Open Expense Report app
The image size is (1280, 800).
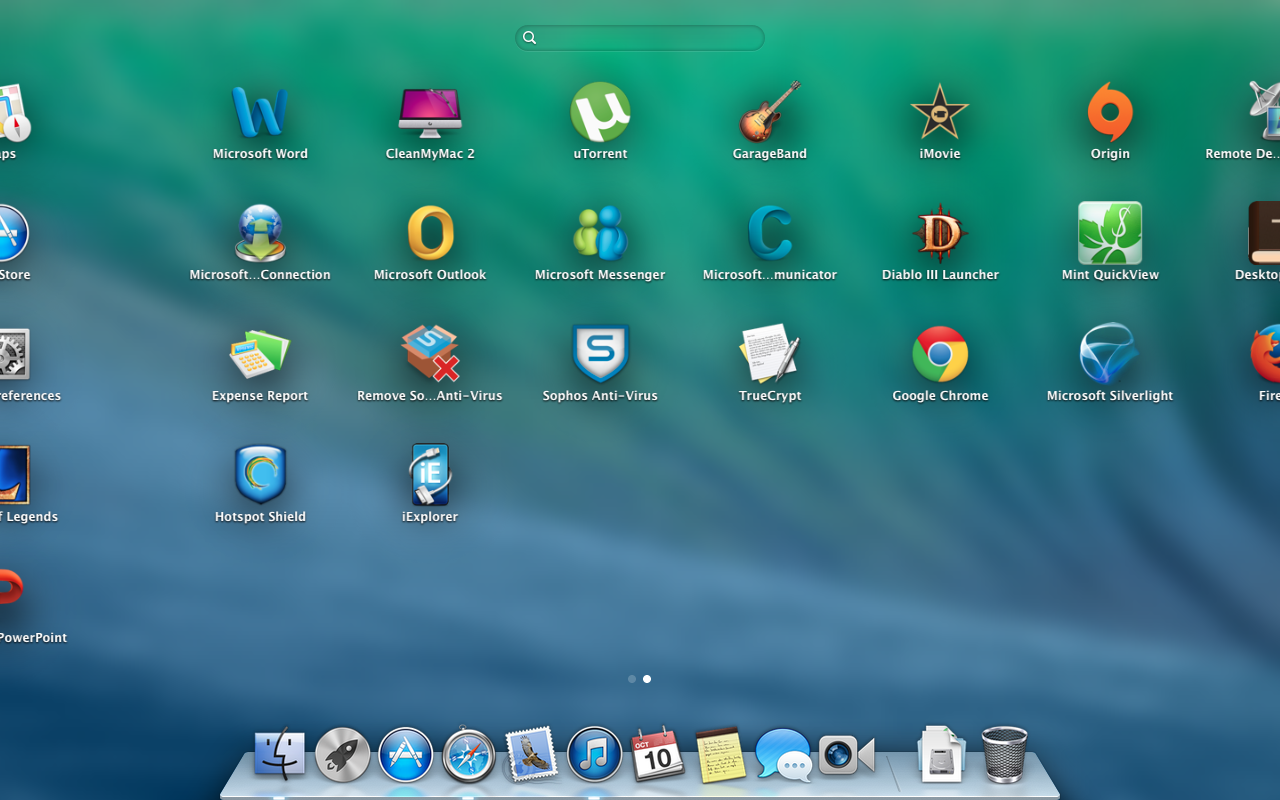point(260,354)
